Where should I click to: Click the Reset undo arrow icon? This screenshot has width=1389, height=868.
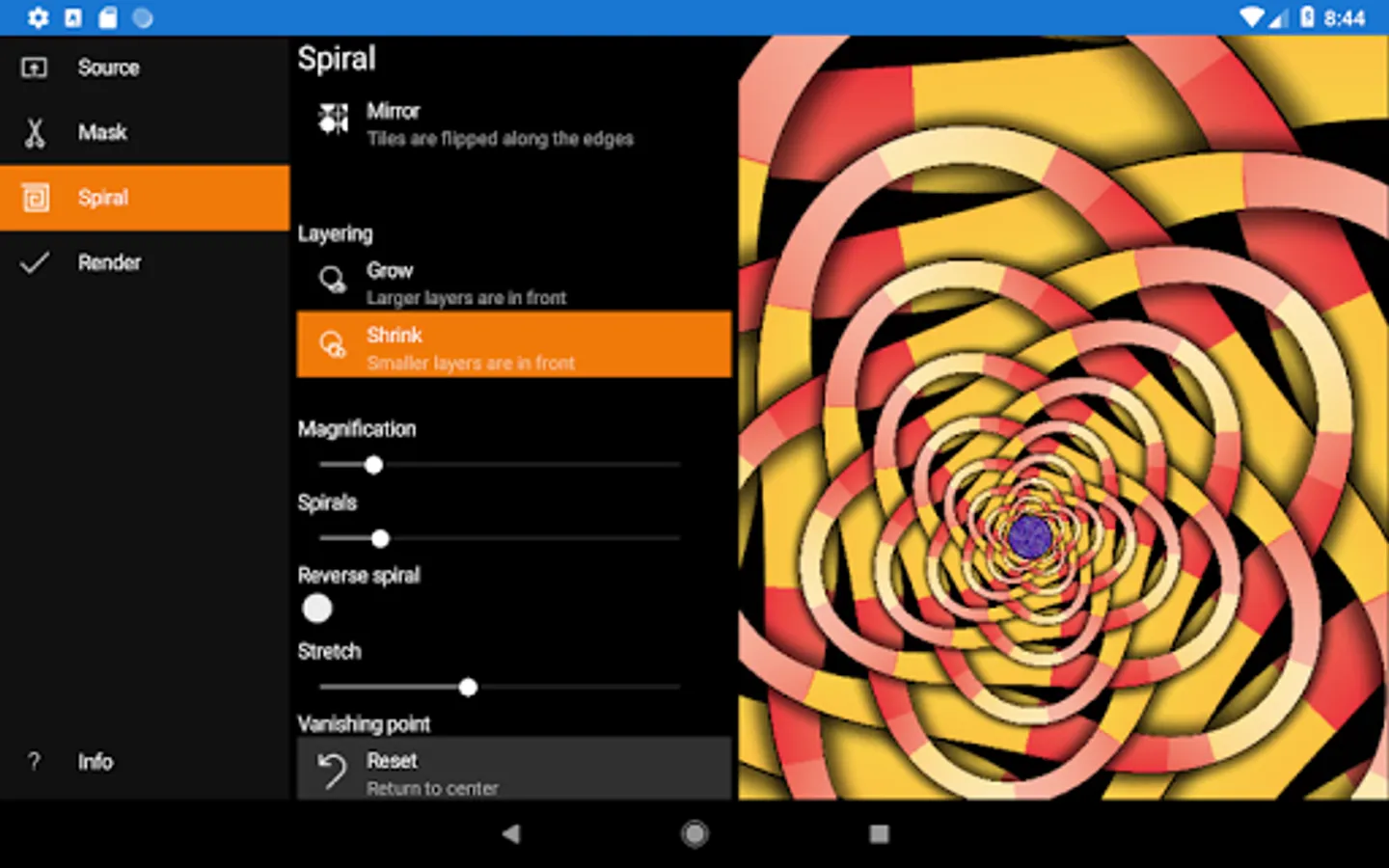(332, 772)
